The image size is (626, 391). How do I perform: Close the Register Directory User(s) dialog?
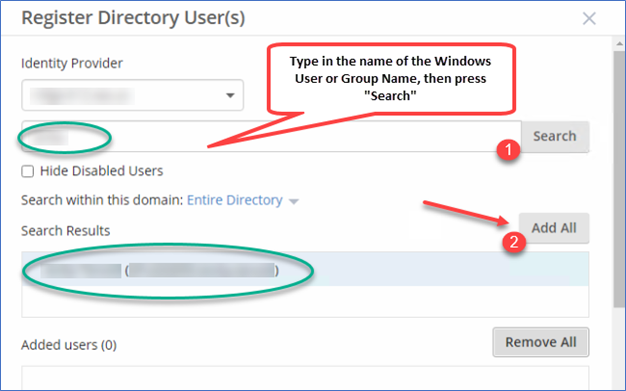click(x=589, y=18)
